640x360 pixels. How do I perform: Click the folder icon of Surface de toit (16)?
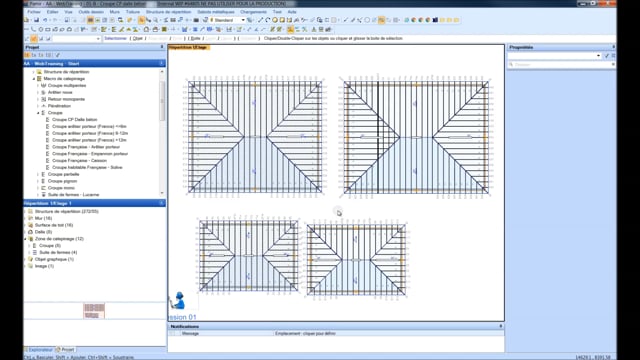click(x=31, y=225)
